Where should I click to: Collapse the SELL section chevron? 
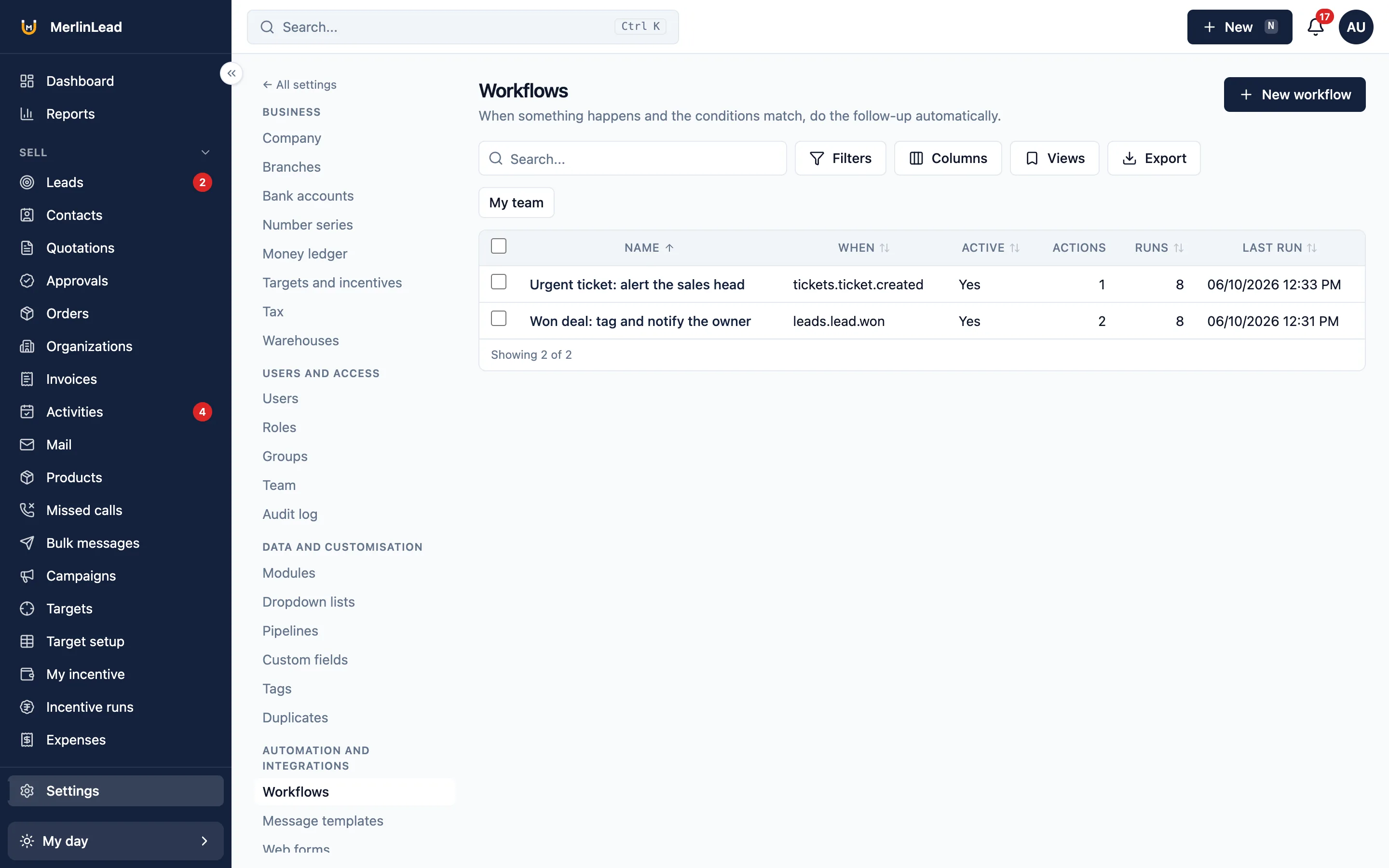[205, 152]
